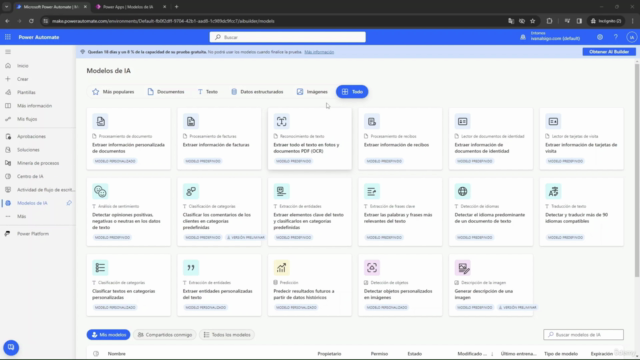Viewport: 640px width, 360px height.
Task: Click the sentiment analysis model icon
Action: [100, 191]
